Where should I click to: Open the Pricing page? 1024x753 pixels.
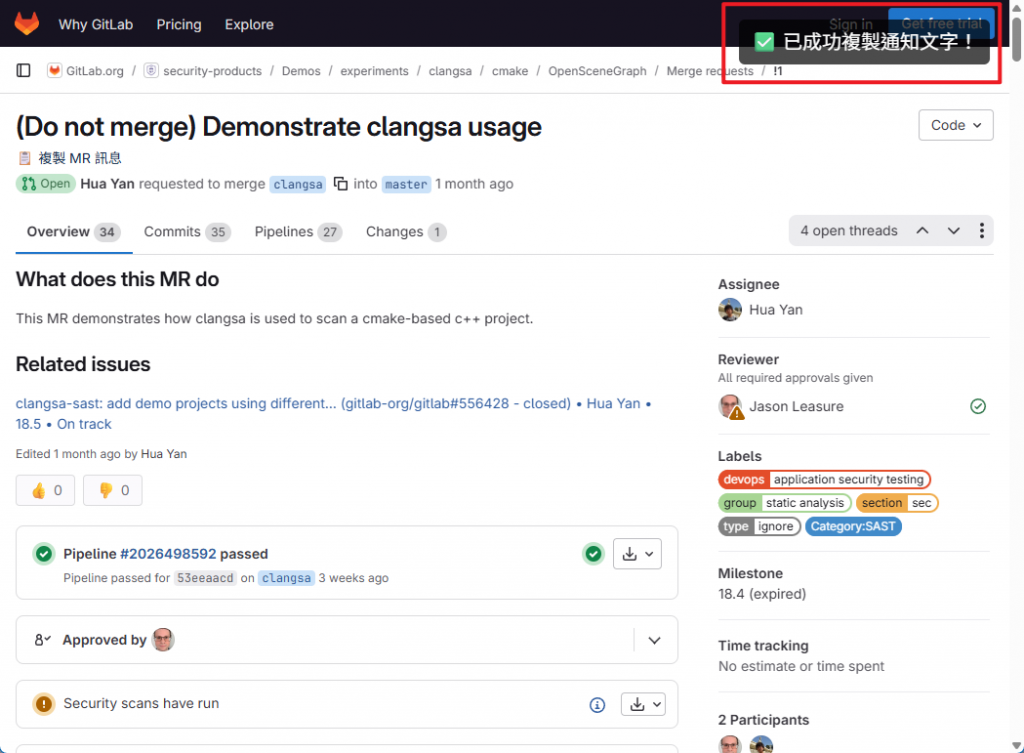tap(179, 24)
